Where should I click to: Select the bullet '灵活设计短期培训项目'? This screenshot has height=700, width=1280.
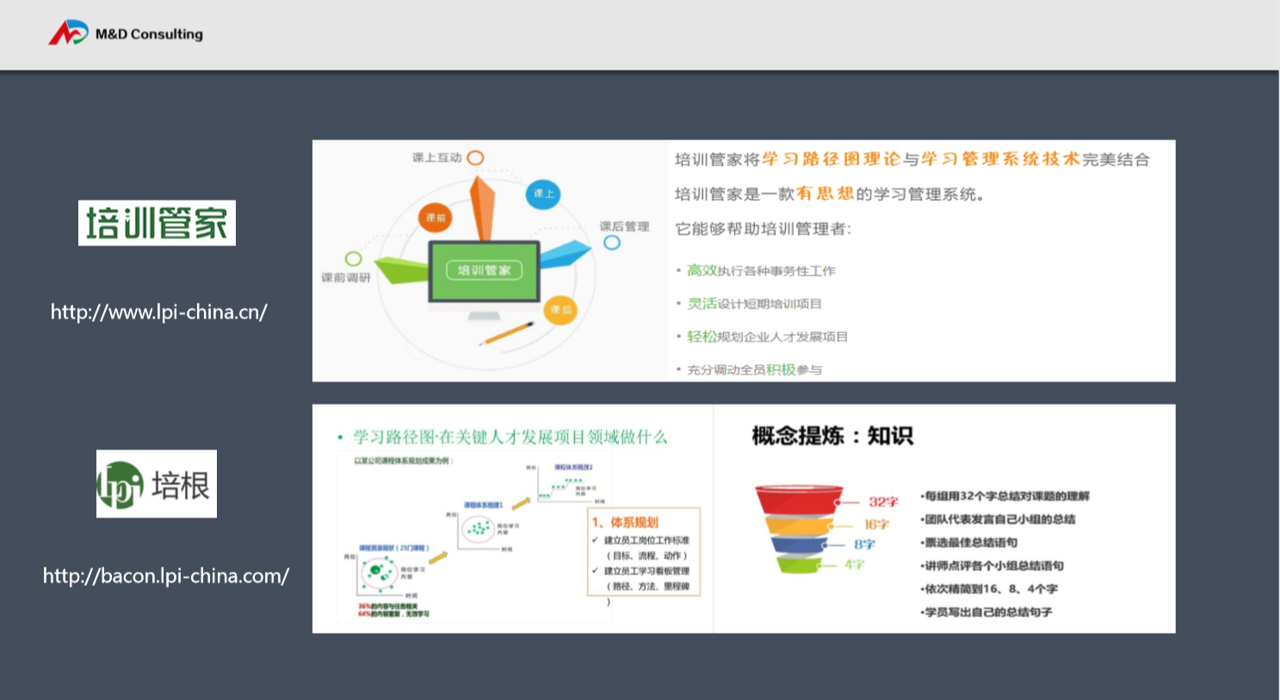(754, 304)
